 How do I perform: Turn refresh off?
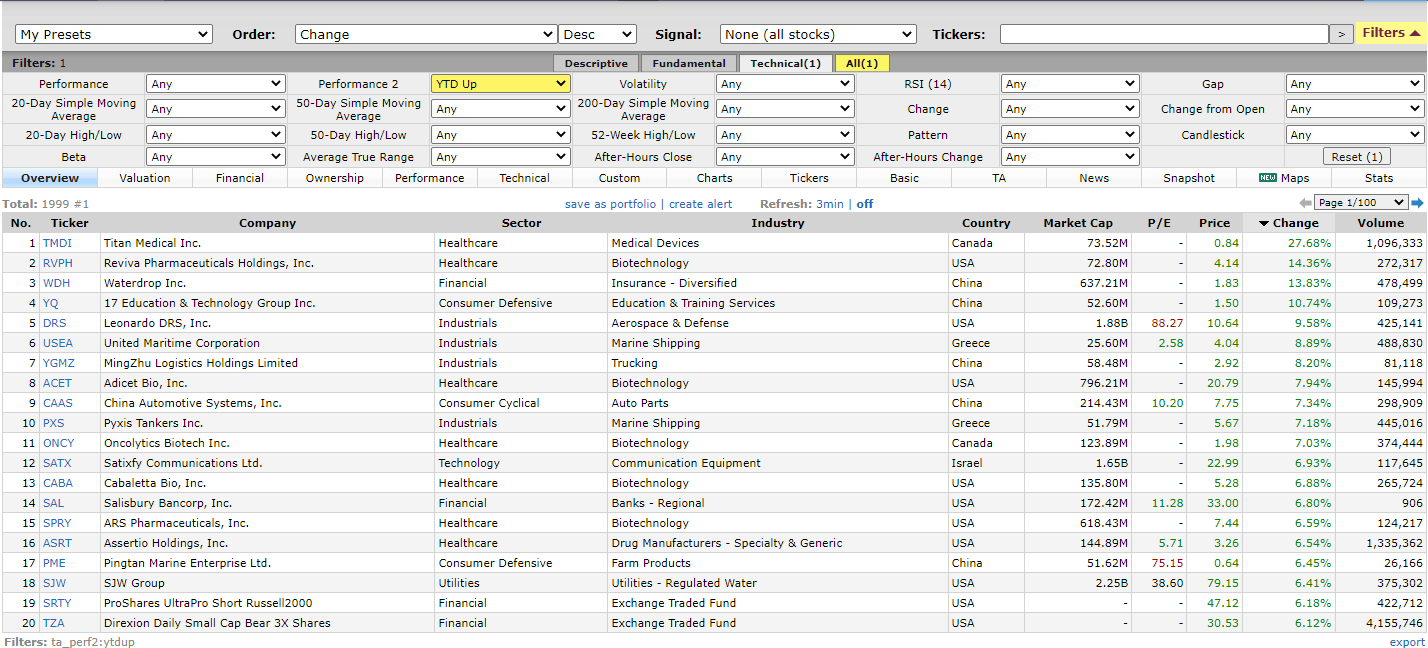click(x=865, y=204)
